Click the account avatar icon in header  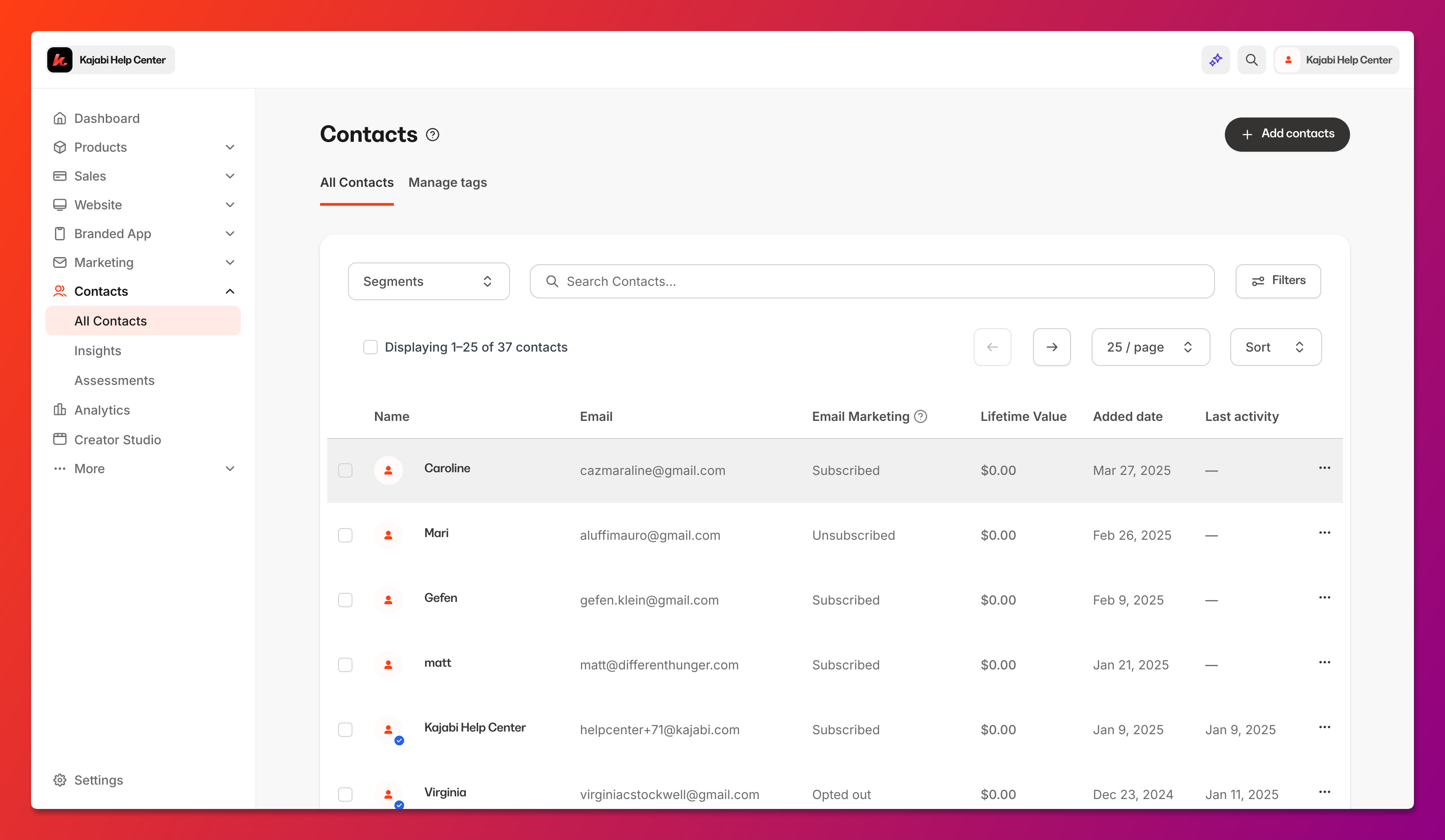coord(1288,59)
